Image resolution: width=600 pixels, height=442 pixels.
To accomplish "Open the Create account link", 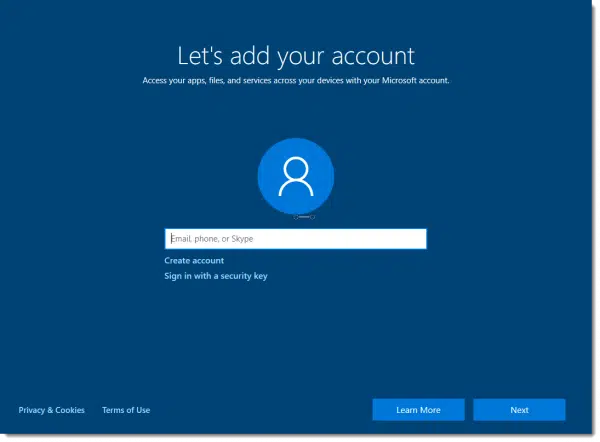I will (194, 261).
